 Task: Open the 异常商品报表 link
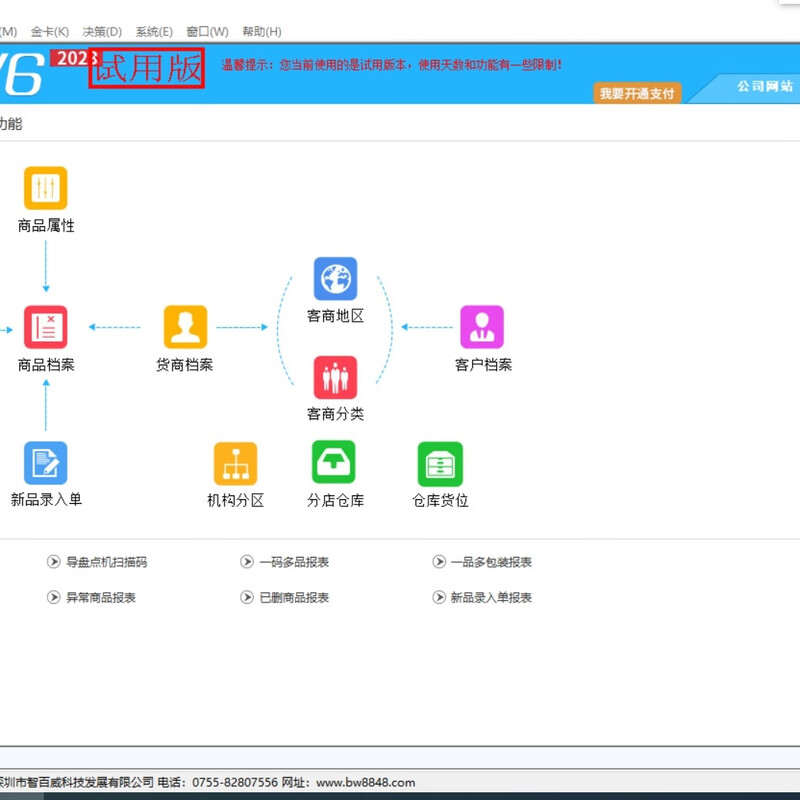[100, 597]
